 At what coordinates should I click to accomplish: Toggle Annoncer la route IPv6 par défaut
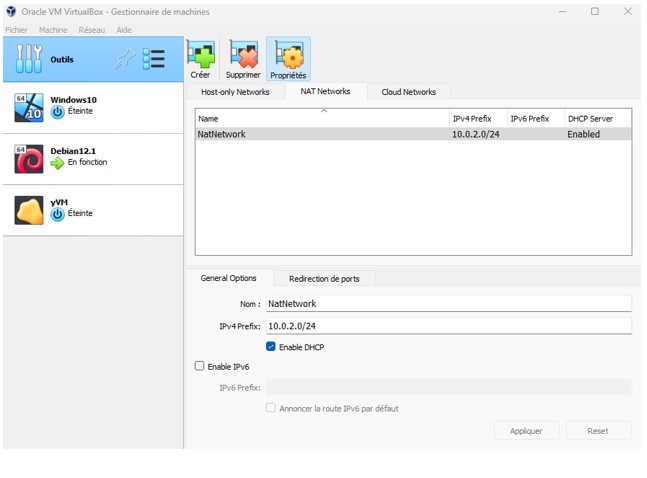click(271, 408)
